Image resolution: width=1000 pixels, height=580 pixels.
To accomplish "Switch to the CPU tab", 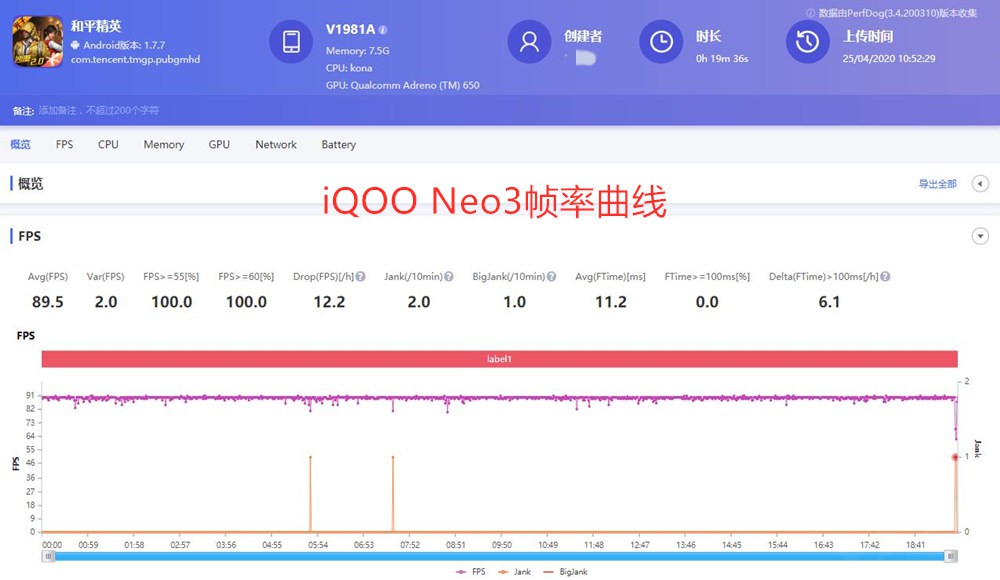I will (108, 144).
